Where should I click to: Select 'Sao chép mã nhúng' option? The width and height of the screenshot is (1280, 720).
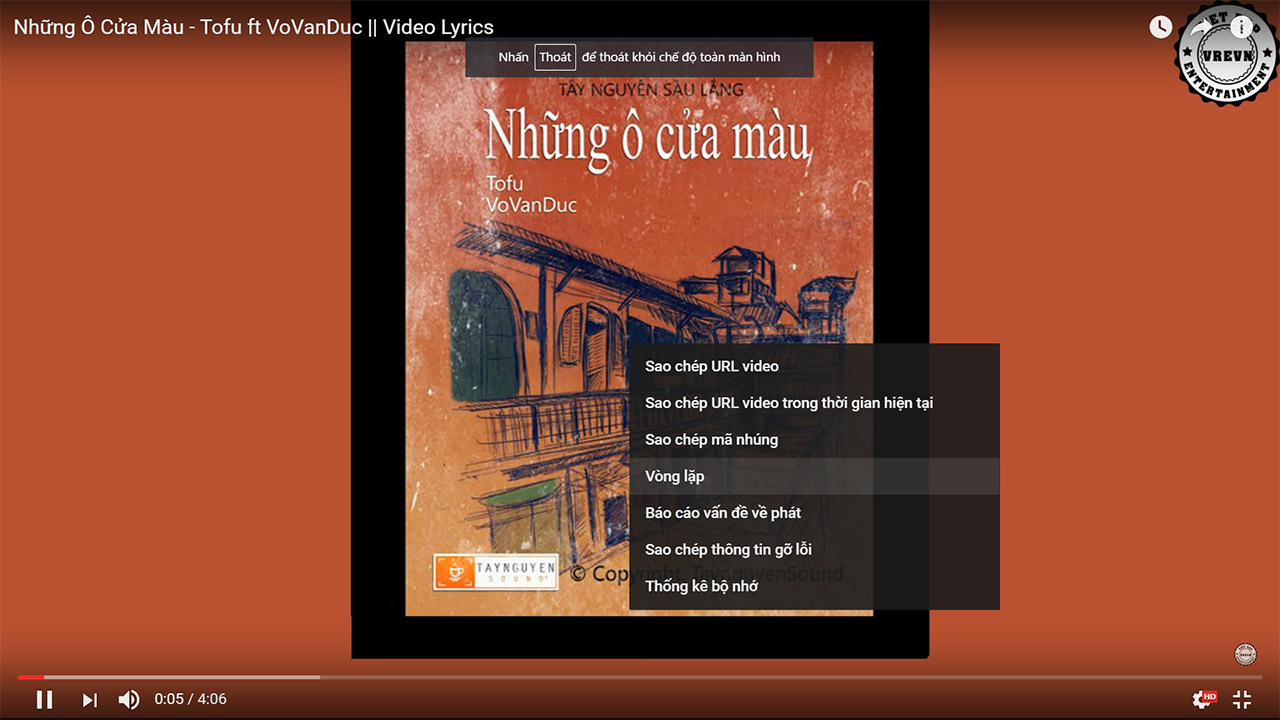click(814, 439)
